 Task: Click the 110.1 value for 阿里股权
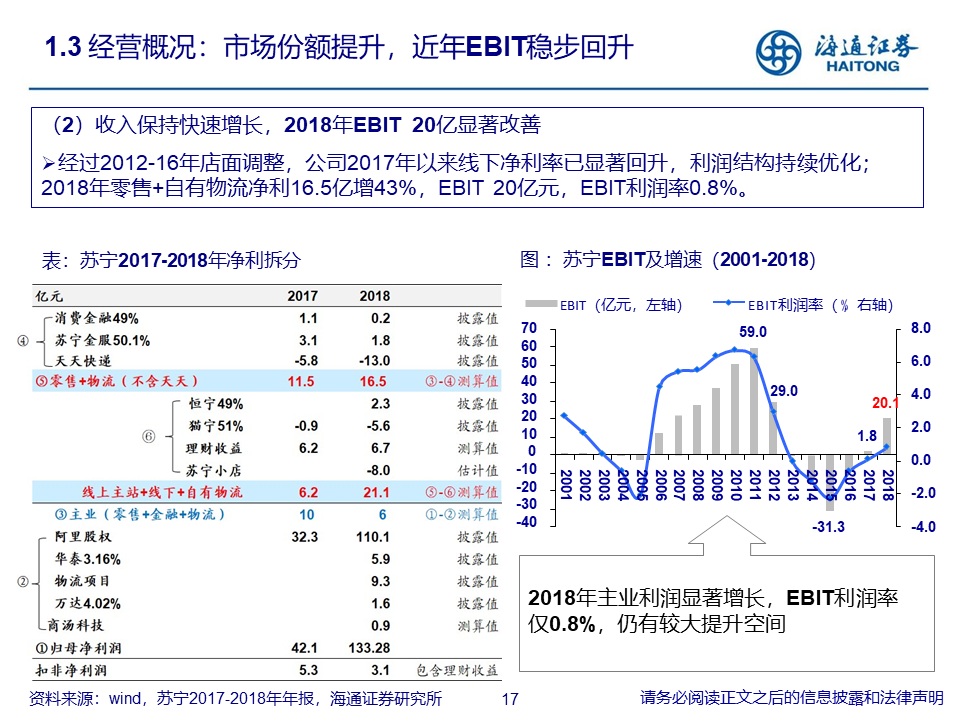[373, 537]
